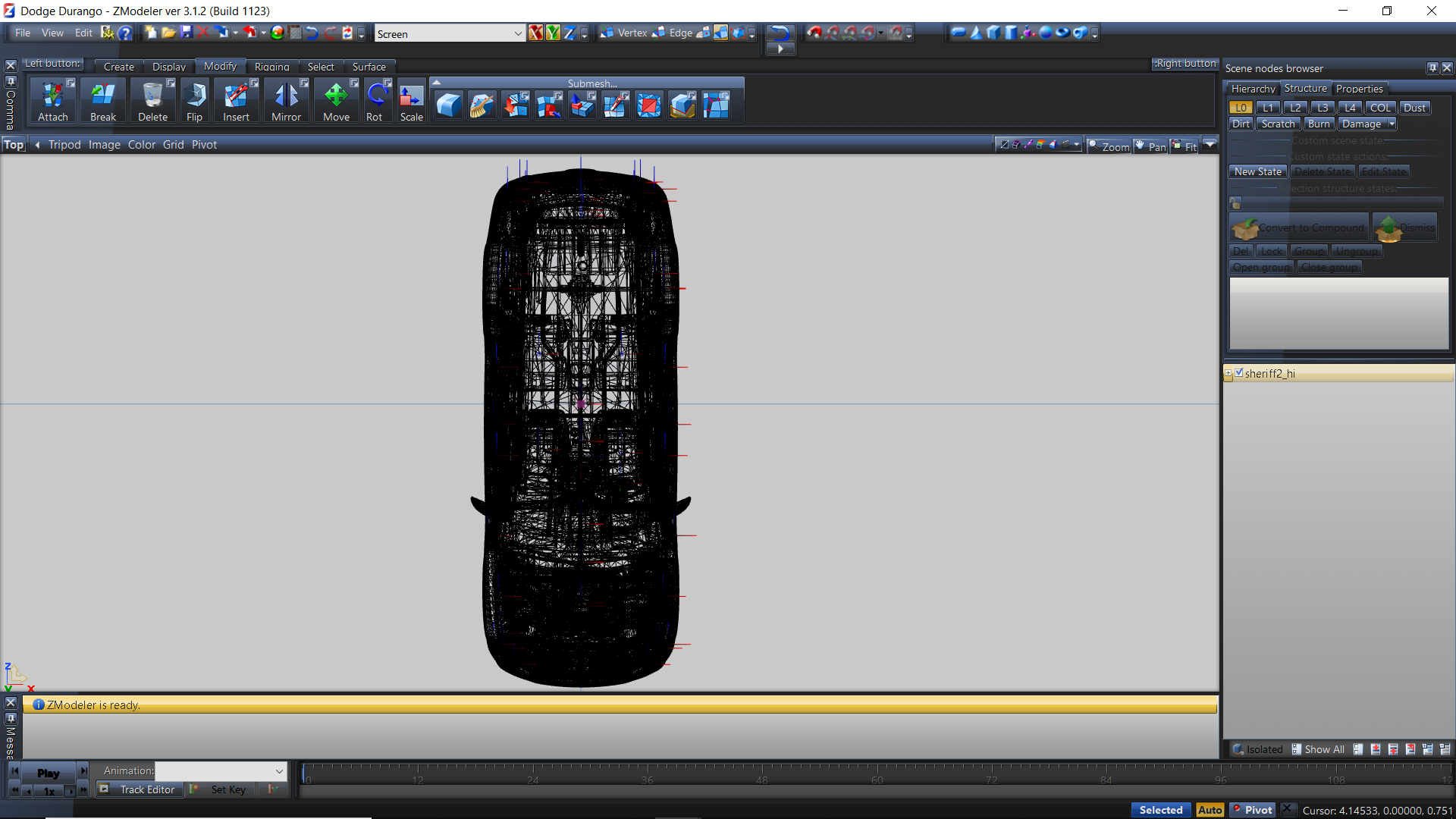Toggle the X axis constraint

[535, 33]
